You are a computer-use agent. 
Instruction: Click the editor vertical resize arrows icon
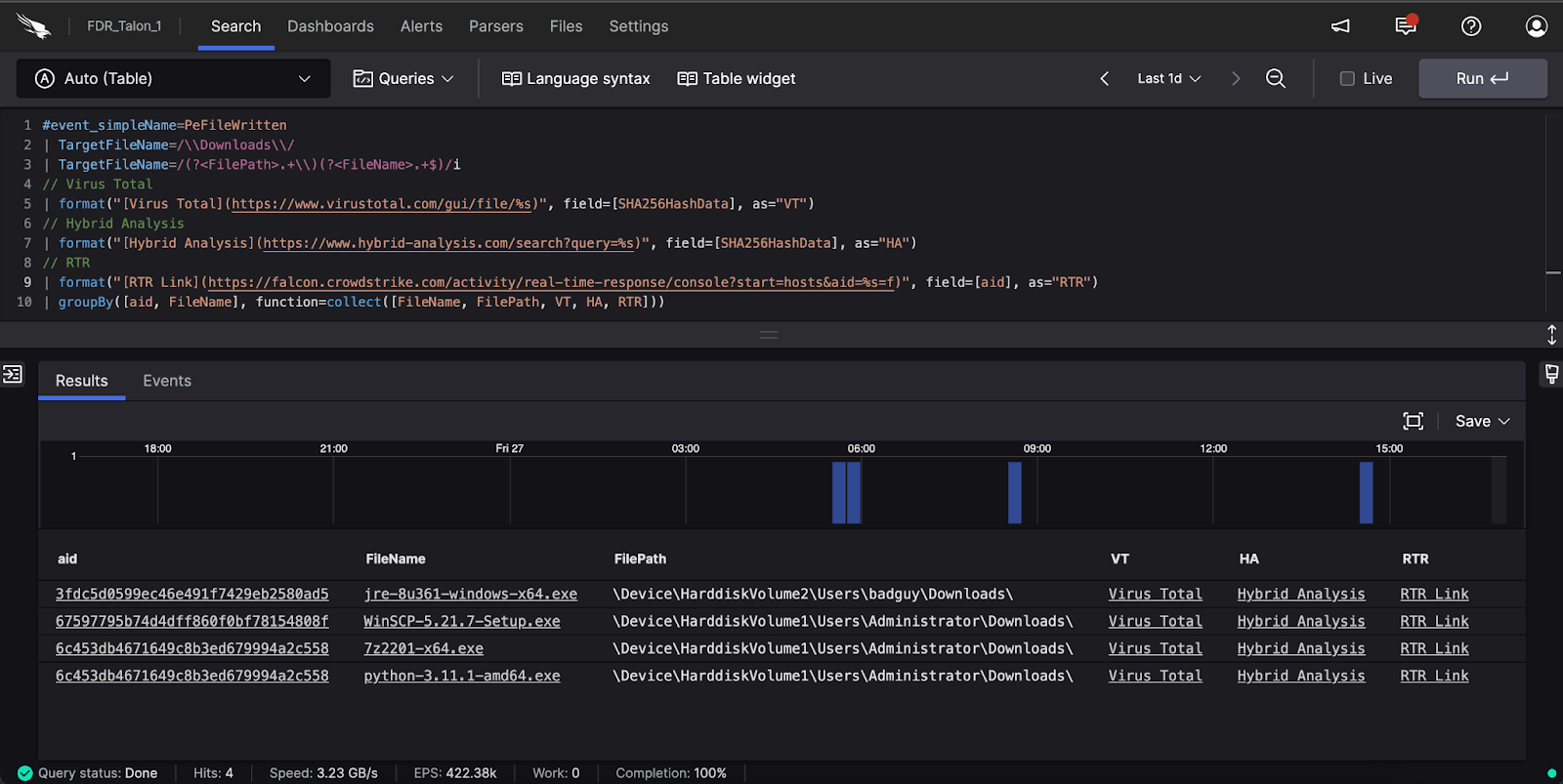pos(1552,335)
